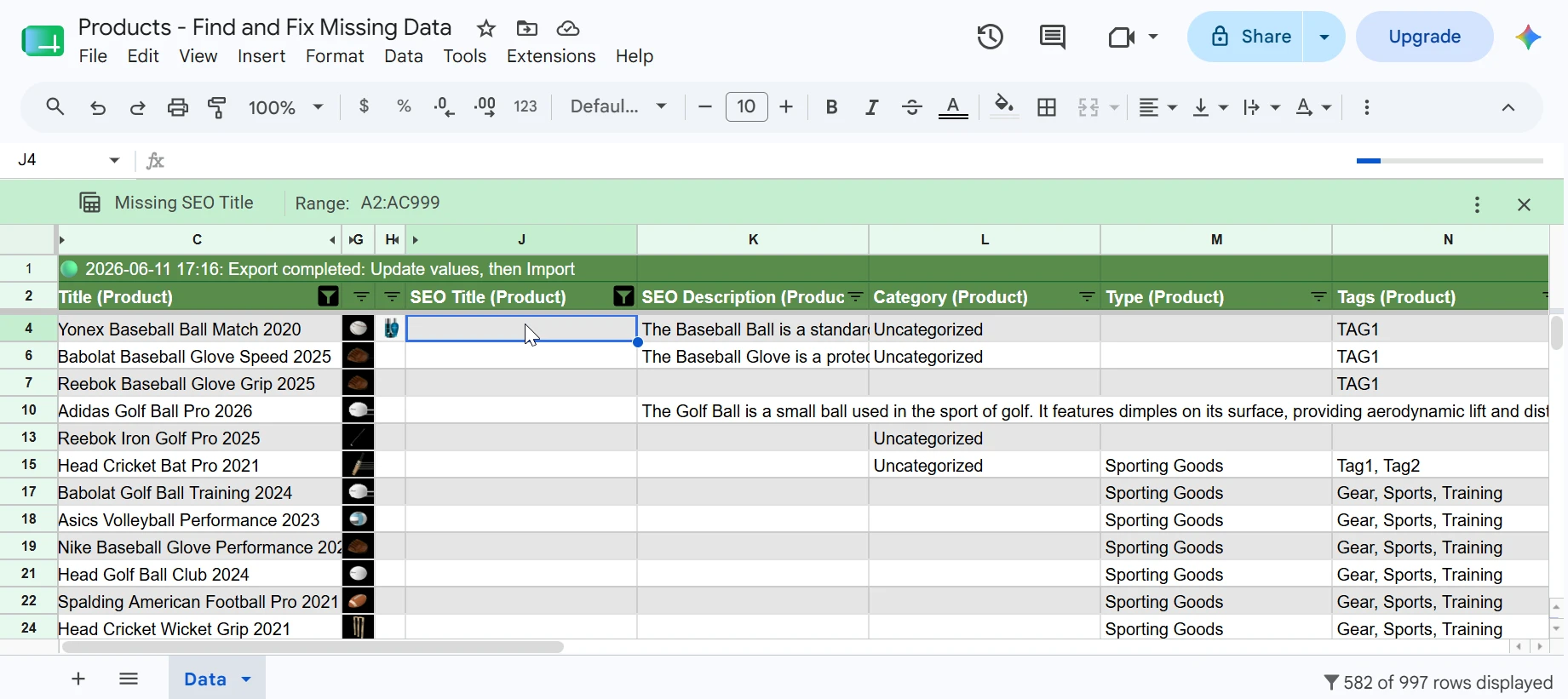1568x699 pixels.
Task: Decrease font size with minus
Action: 705,106
